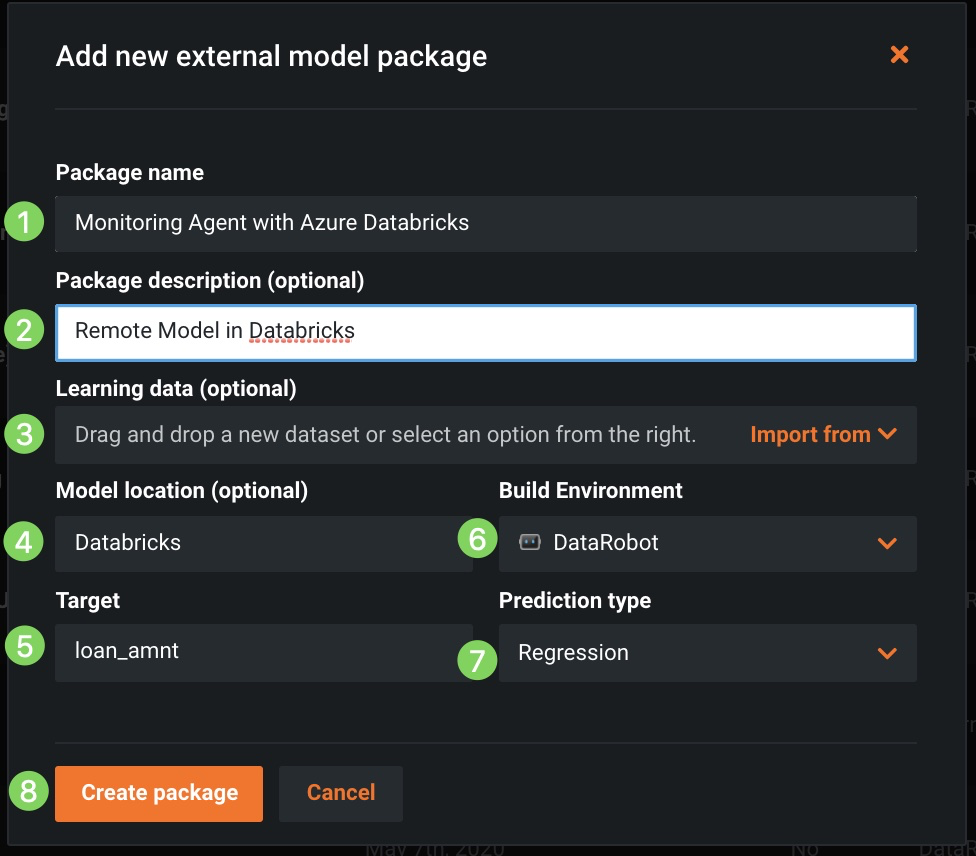Click the green step 1 badge
976x856 pixels.
[25, 222]
